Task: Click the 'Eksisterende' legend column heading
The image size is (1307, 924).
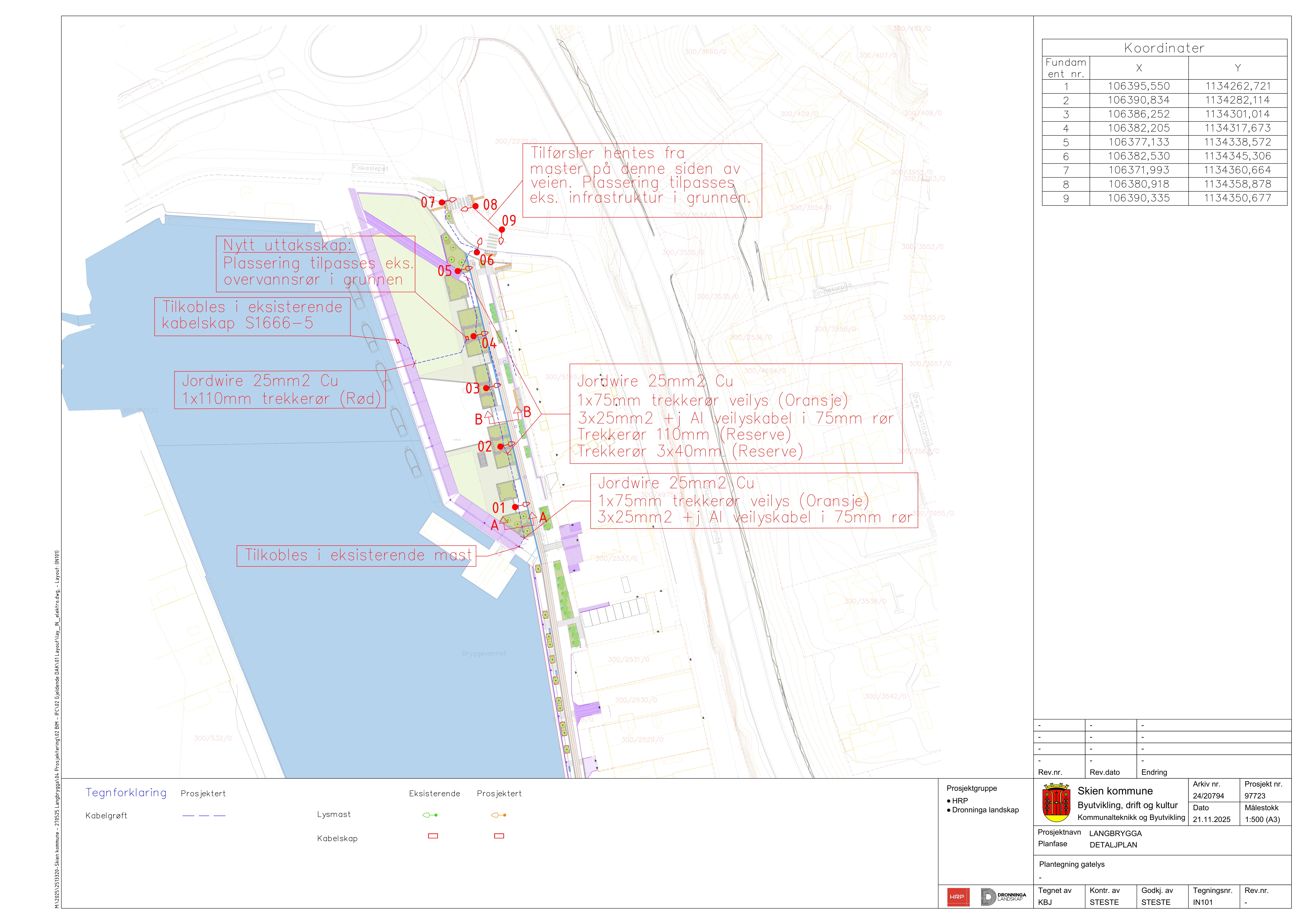Action: 434,794
